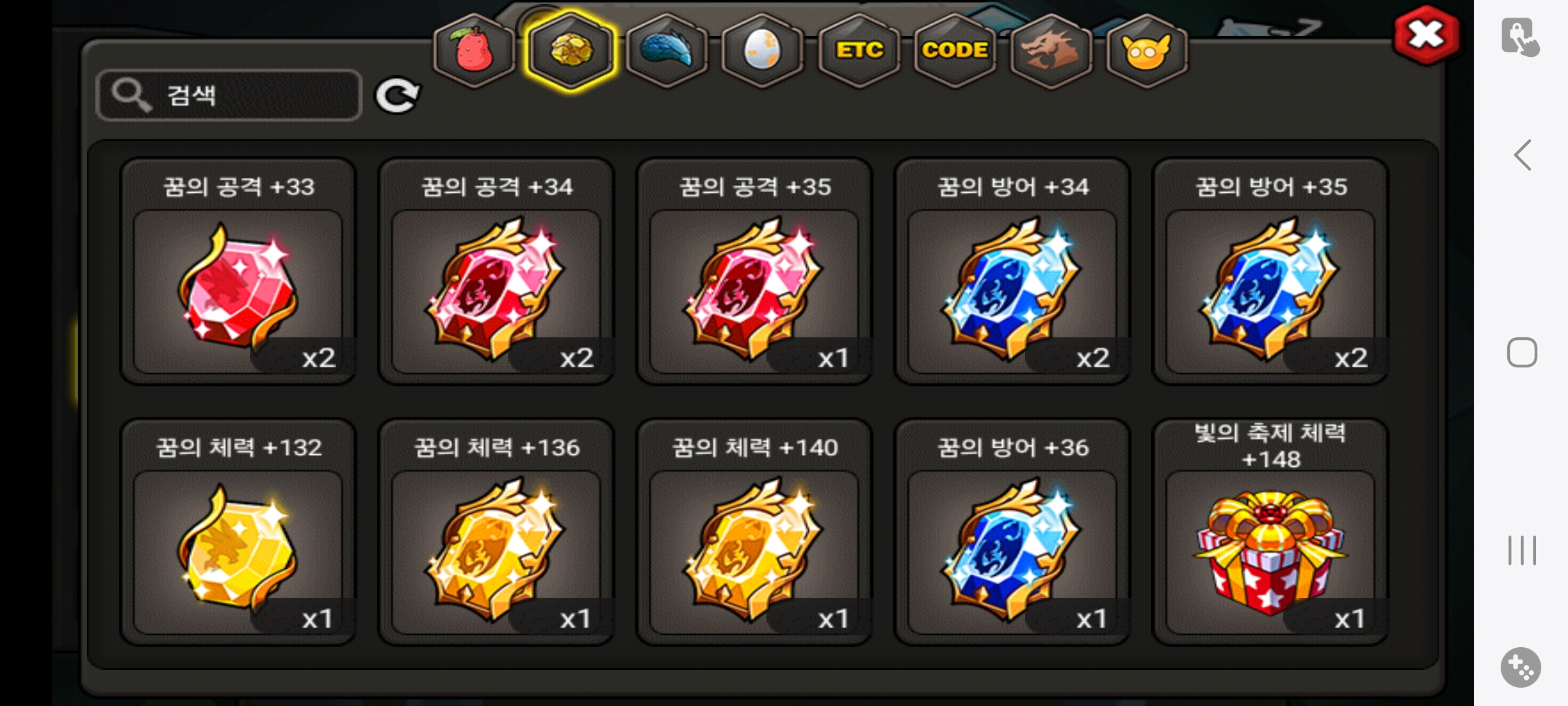Open the 빛의 축제 체력 +148 gift box
The width and height of the screenshot is (1568, 706).
click(x=1270, y=532)
